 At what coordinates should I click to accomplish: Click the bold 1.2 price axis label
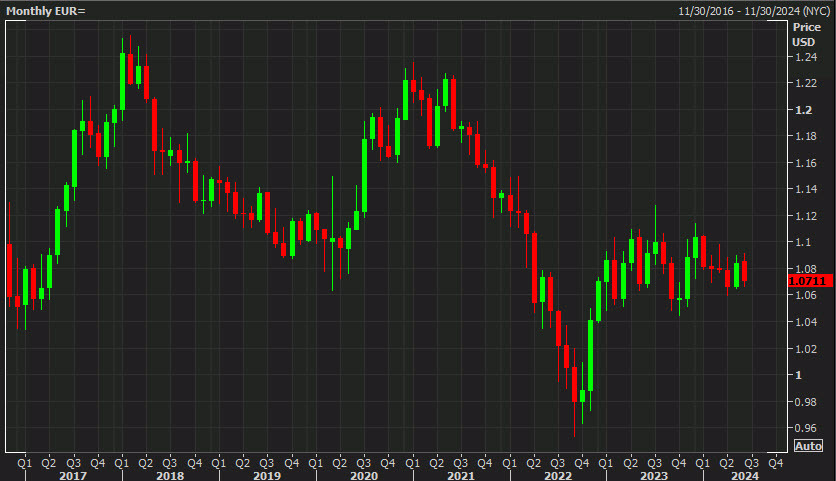(x=803, y=110)
